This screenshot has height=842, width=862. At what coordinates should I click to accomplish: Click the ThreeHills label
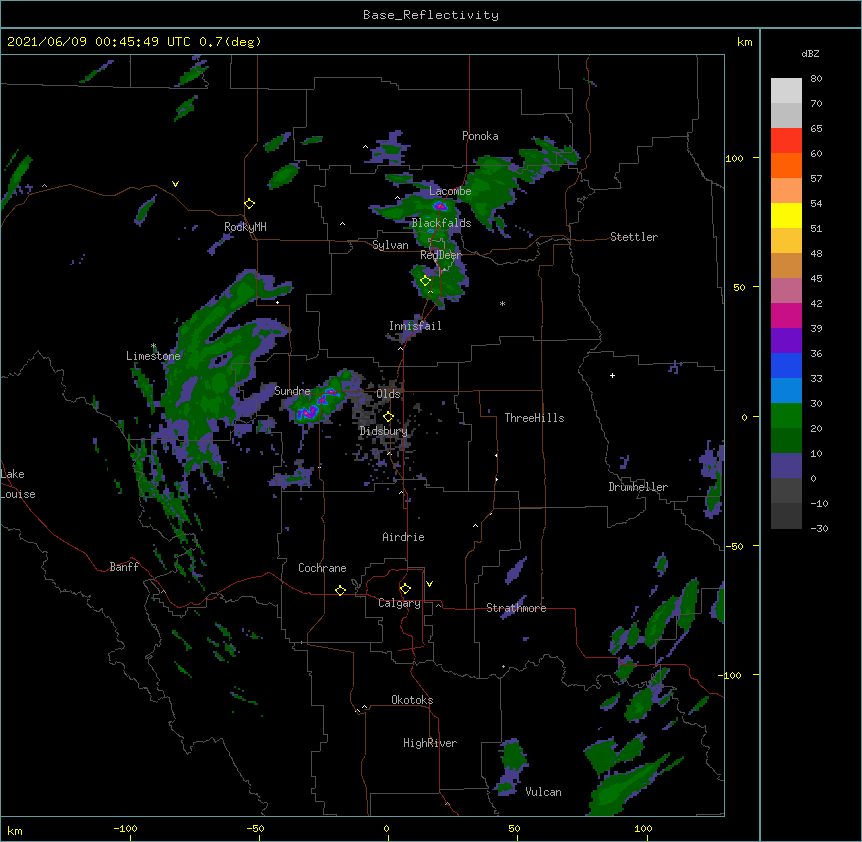tap(534, 418)
